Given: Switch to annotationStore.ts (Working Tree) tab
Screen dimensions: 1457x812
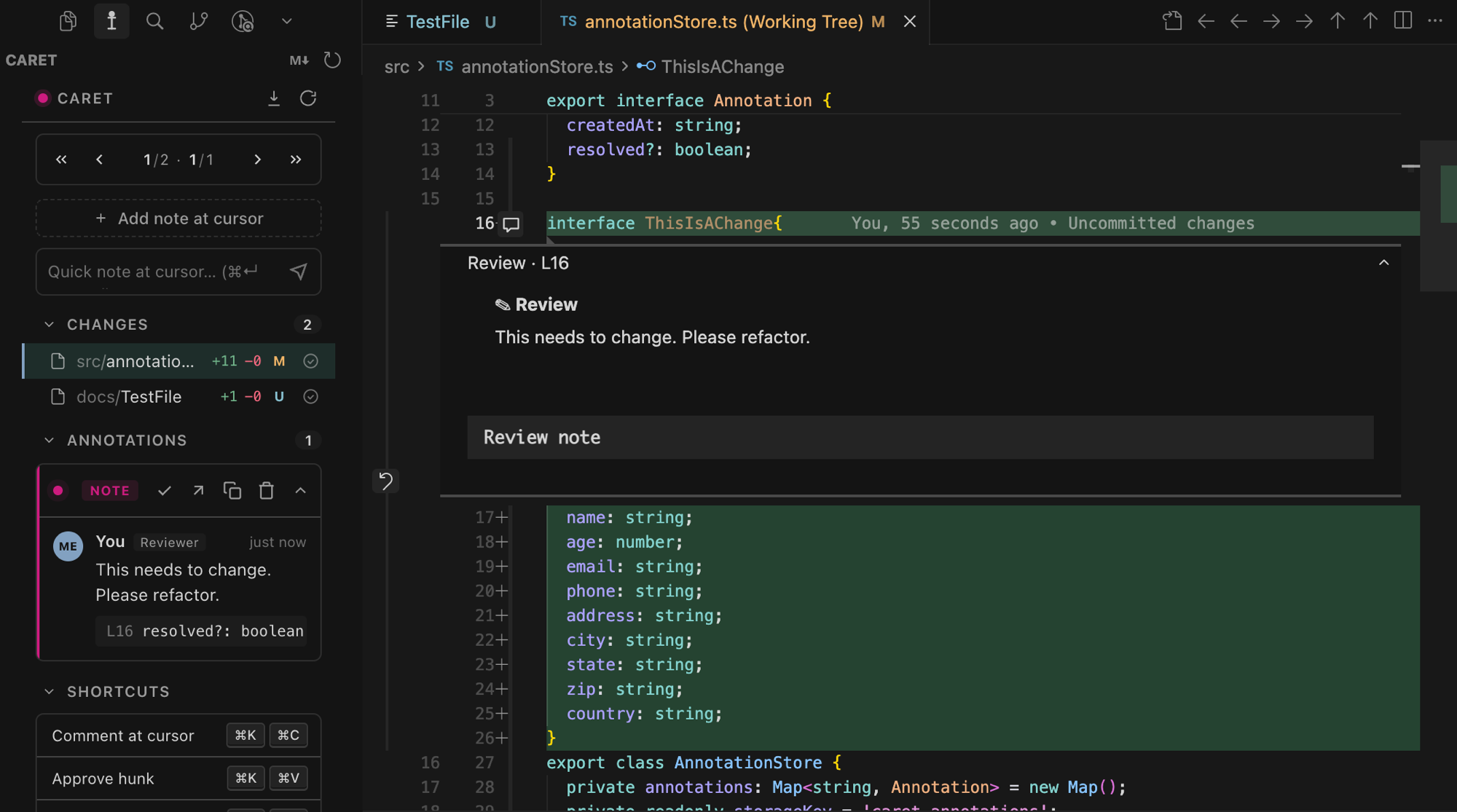Looking at the screenshot, I should (x=735, y=22).
